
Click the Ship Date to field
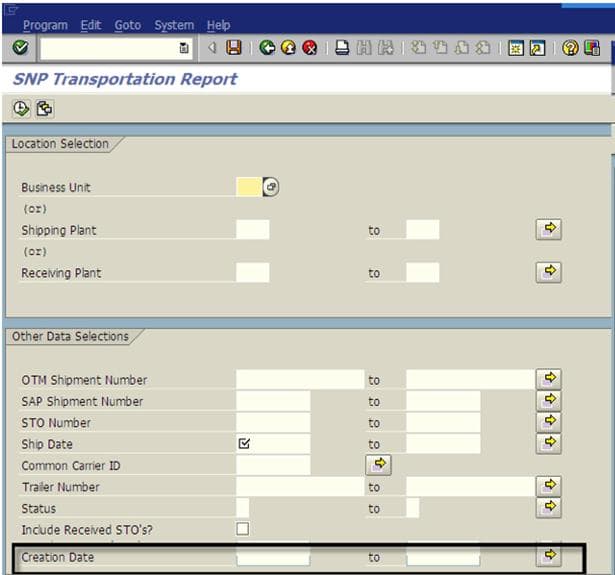tap(443, 444)
